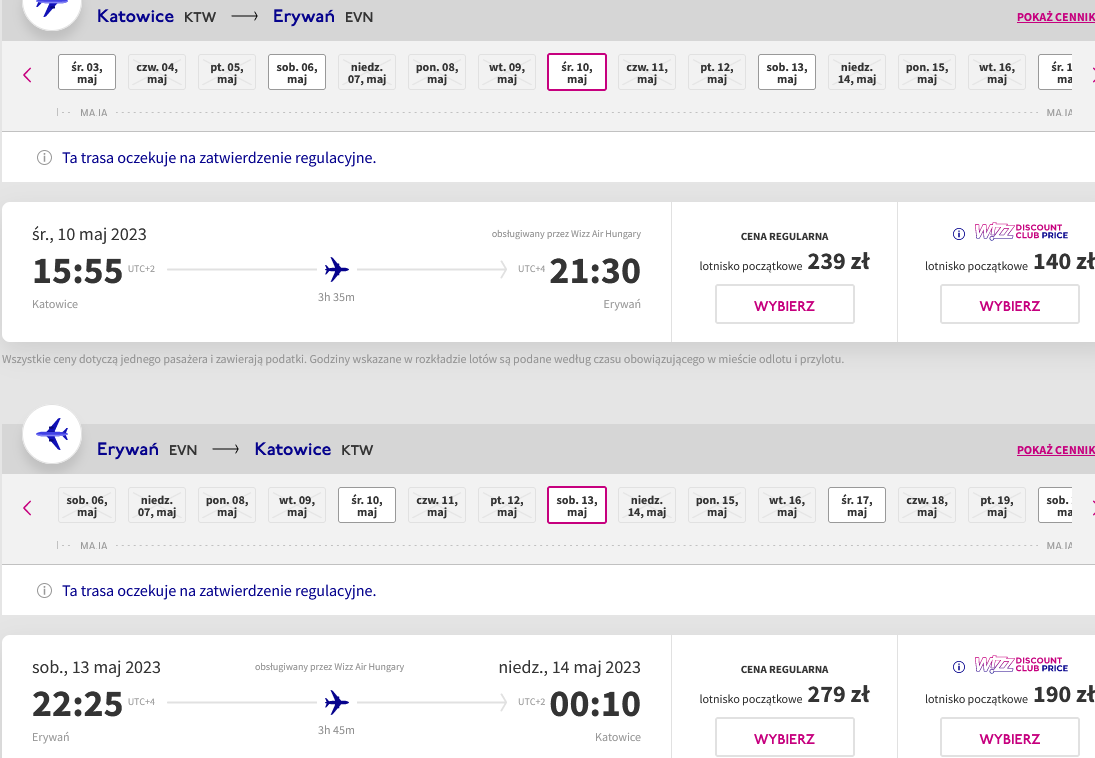Screen dimensions: 1095x758
Task: Open POKAŻ CENNIK link for Katowice–Erywań
Action: [1055, 17]
